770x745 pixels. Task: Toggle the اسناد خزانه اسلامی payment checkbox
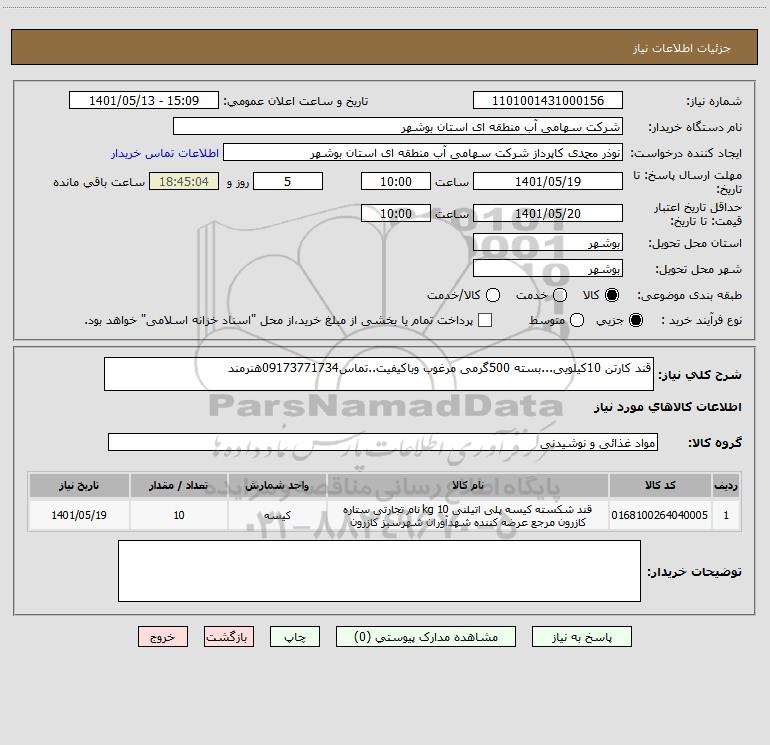(x=485, y=320)
